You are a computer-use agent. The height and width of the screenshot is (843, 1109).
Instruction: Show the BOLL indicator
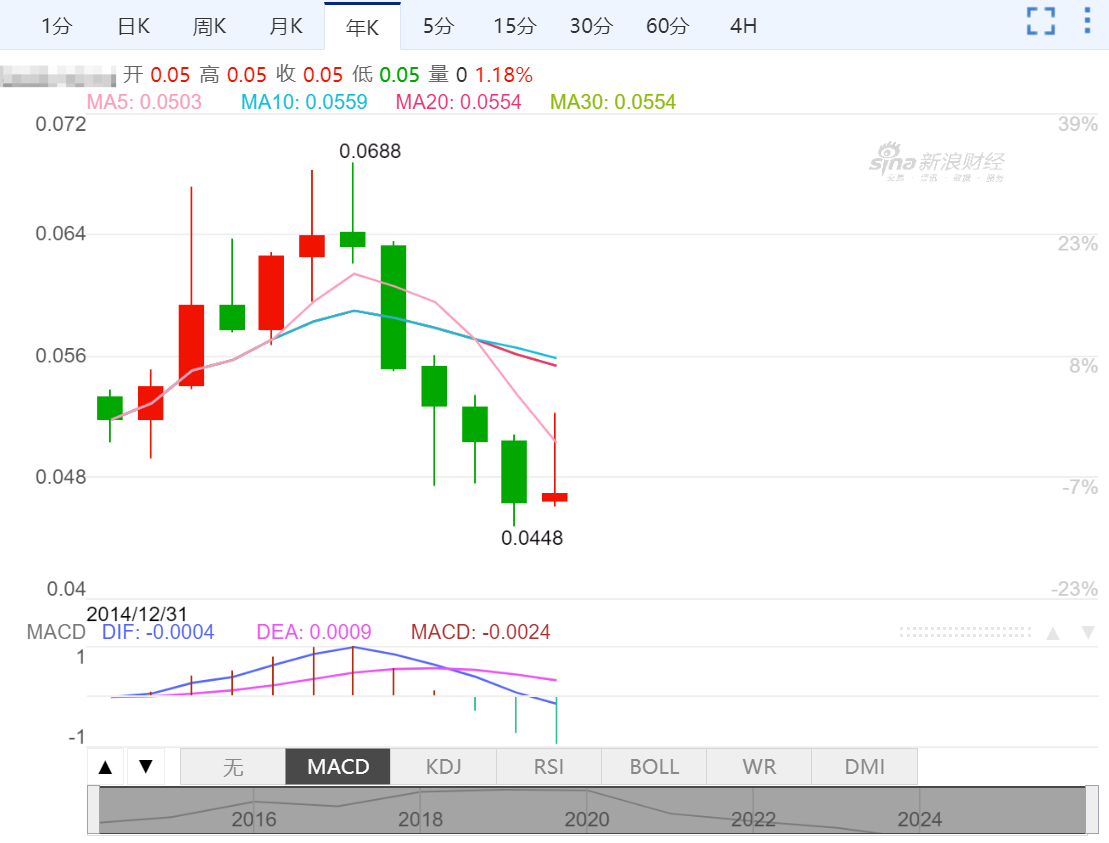[x=654, y=767]
